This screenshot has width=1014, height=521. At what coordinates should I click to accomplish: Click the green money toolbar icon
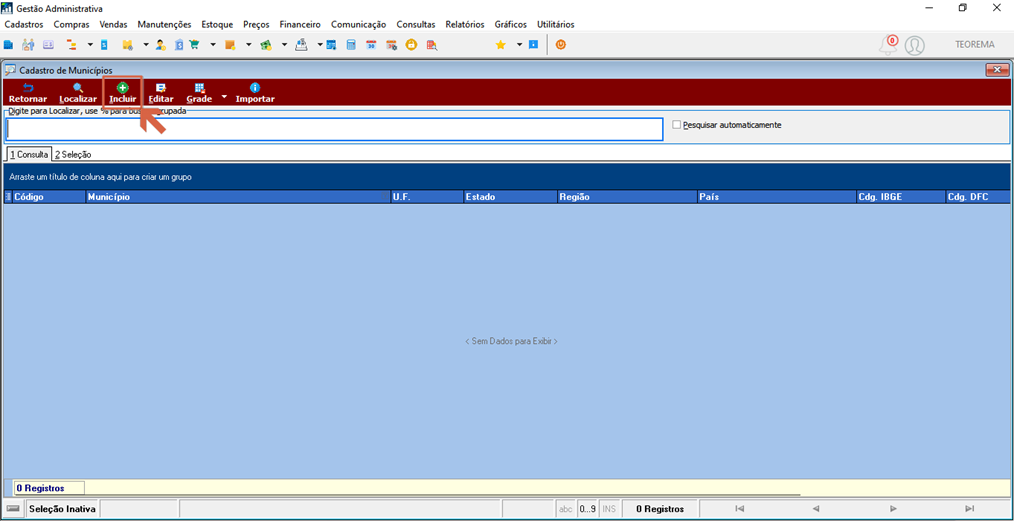(x=264, y=45)
